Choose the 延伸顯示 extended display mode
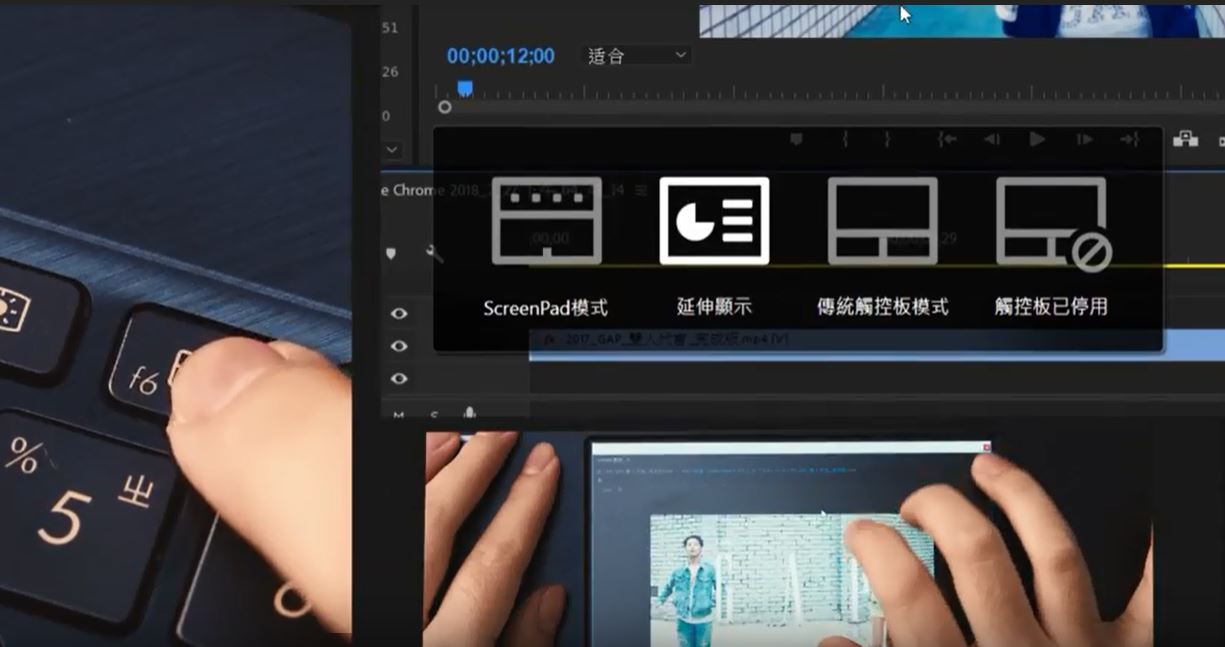 click(714, 221)
